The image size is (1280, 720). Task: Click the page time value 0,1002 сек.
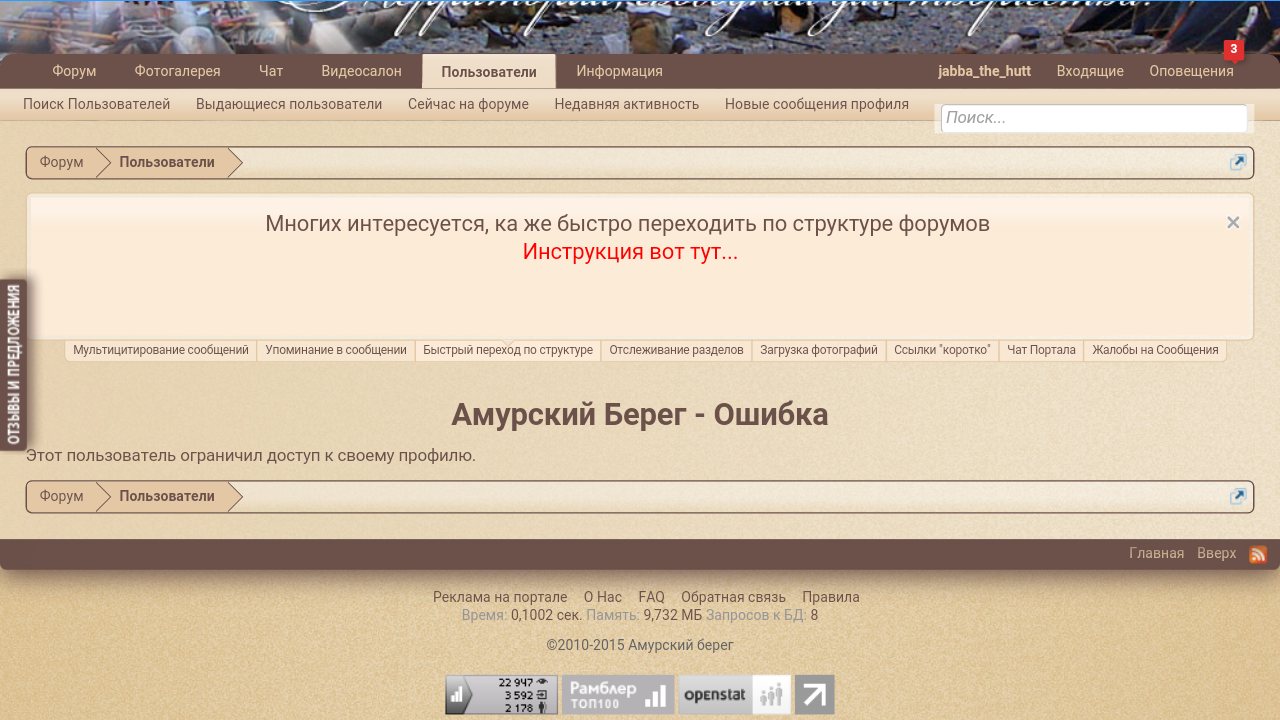pyautogui.click(x=546, y=615)
